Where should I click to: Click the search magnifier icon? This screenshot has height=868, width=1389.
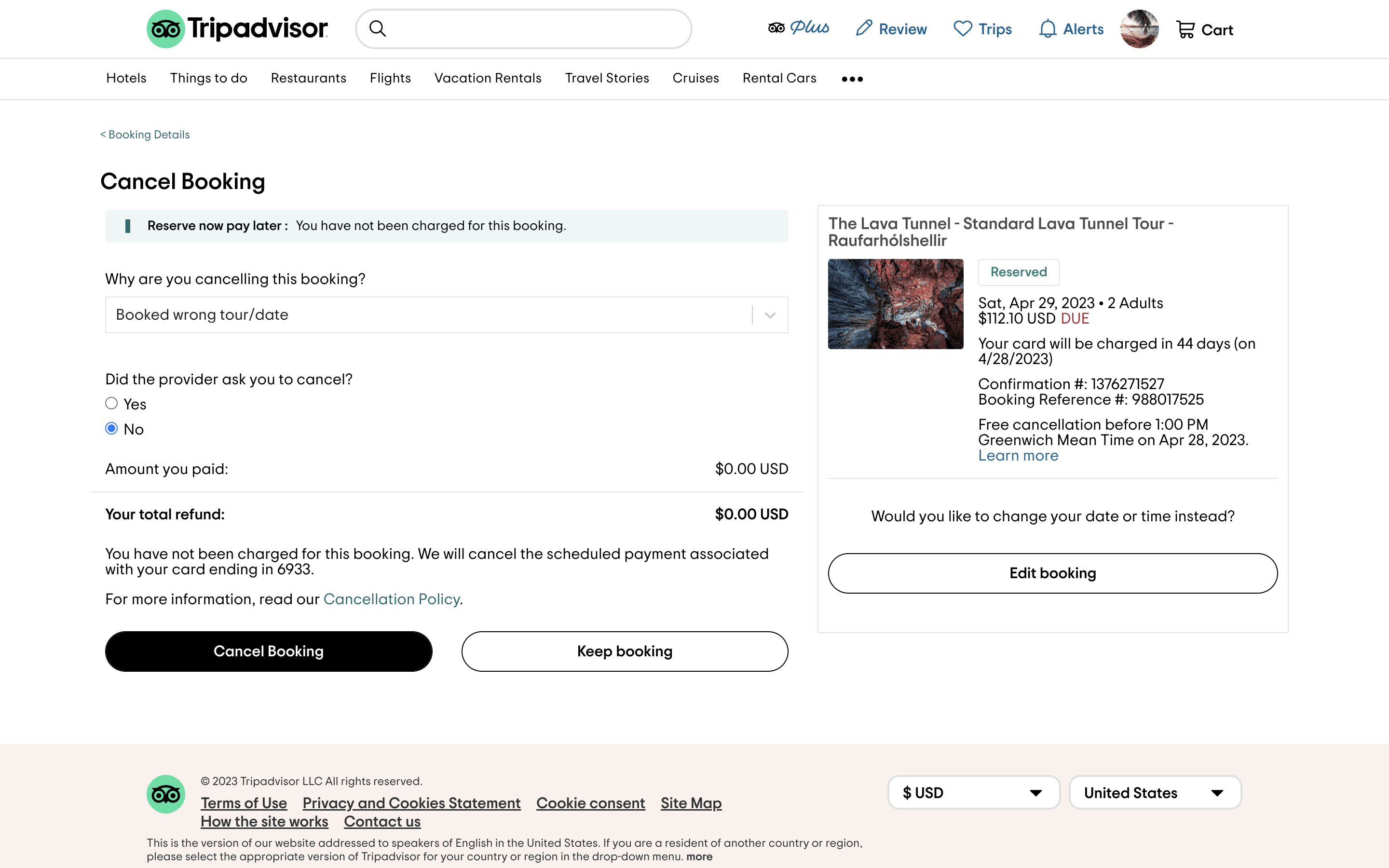[x=377, y=29]
